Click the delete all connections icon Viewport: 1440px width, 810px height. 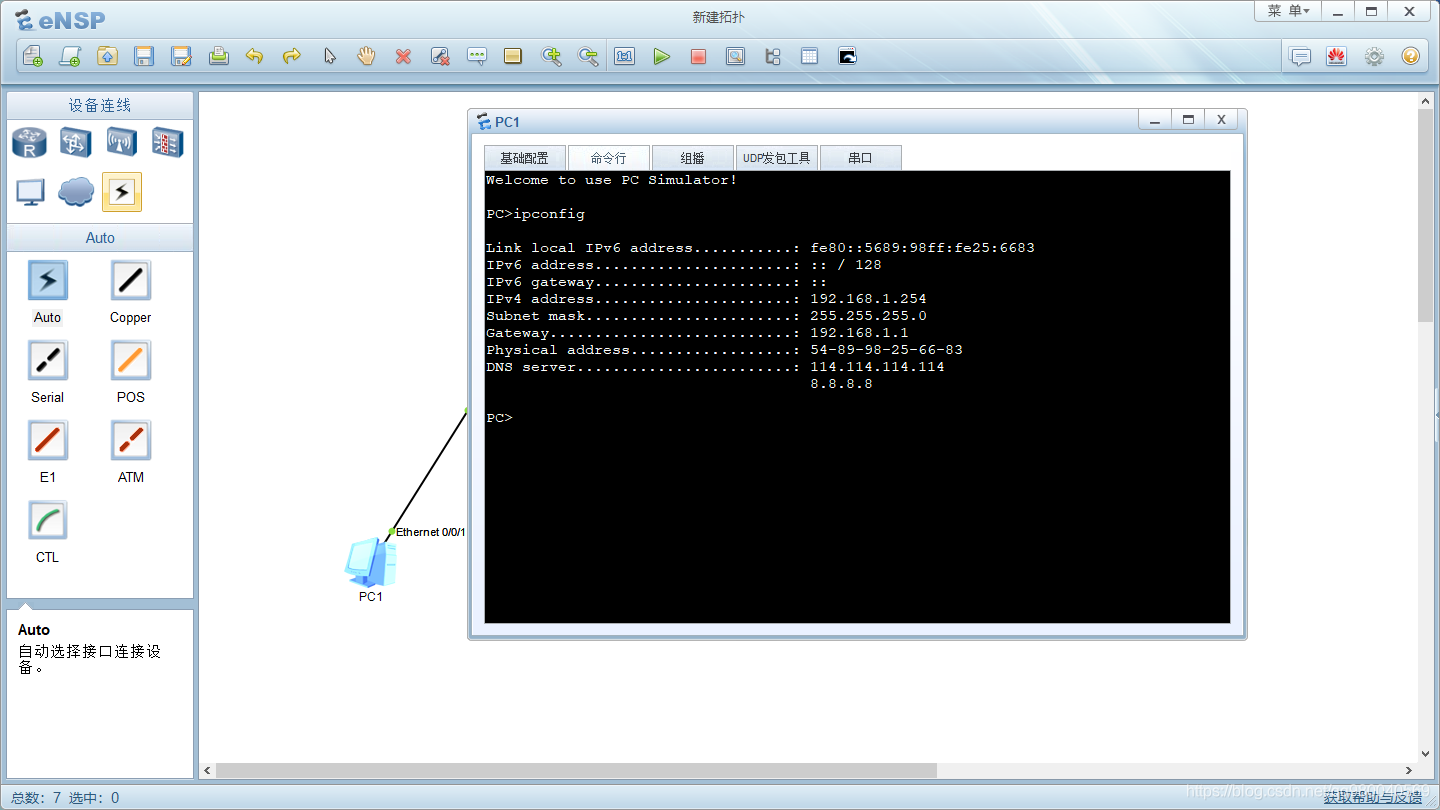point(440,56)
